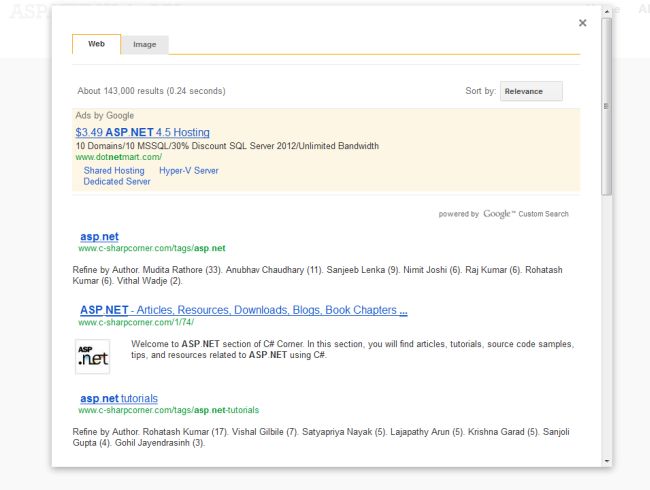The height and width of the screenshot is (490, 650).
Task: Click the vertical scrollbar thumb
Action: (607, 107)
